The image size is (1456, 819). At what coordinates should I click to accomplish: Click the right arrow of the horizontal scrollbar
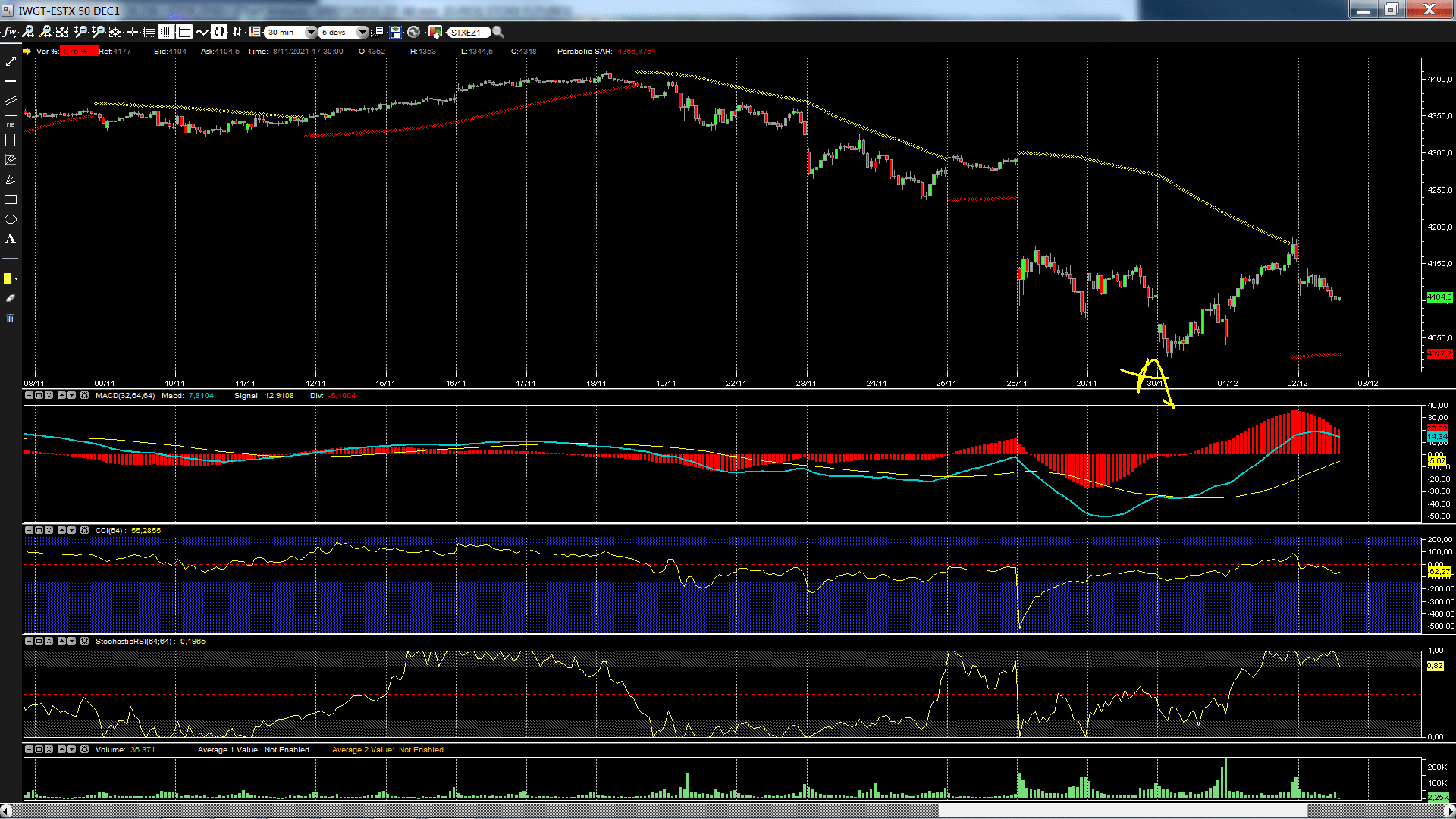point(1449,811)
